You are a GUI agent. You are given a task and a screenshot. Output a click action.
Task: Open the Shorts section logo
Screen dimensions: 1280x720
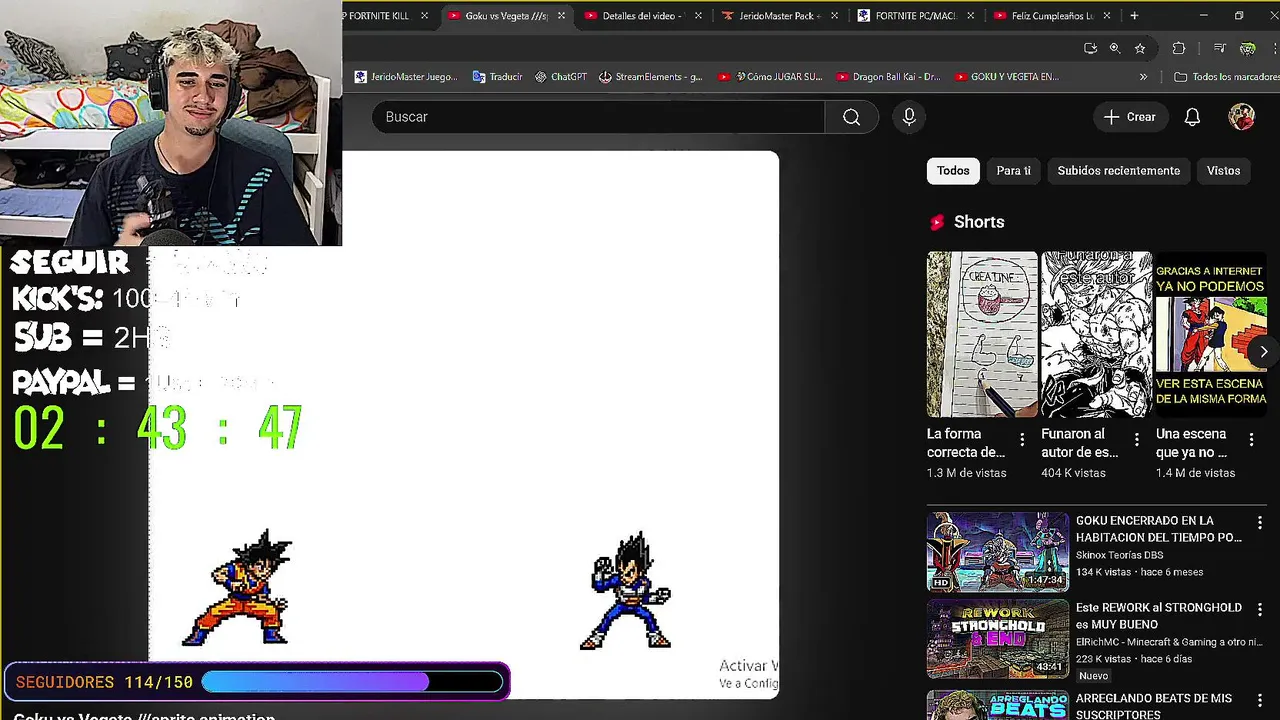937,222
